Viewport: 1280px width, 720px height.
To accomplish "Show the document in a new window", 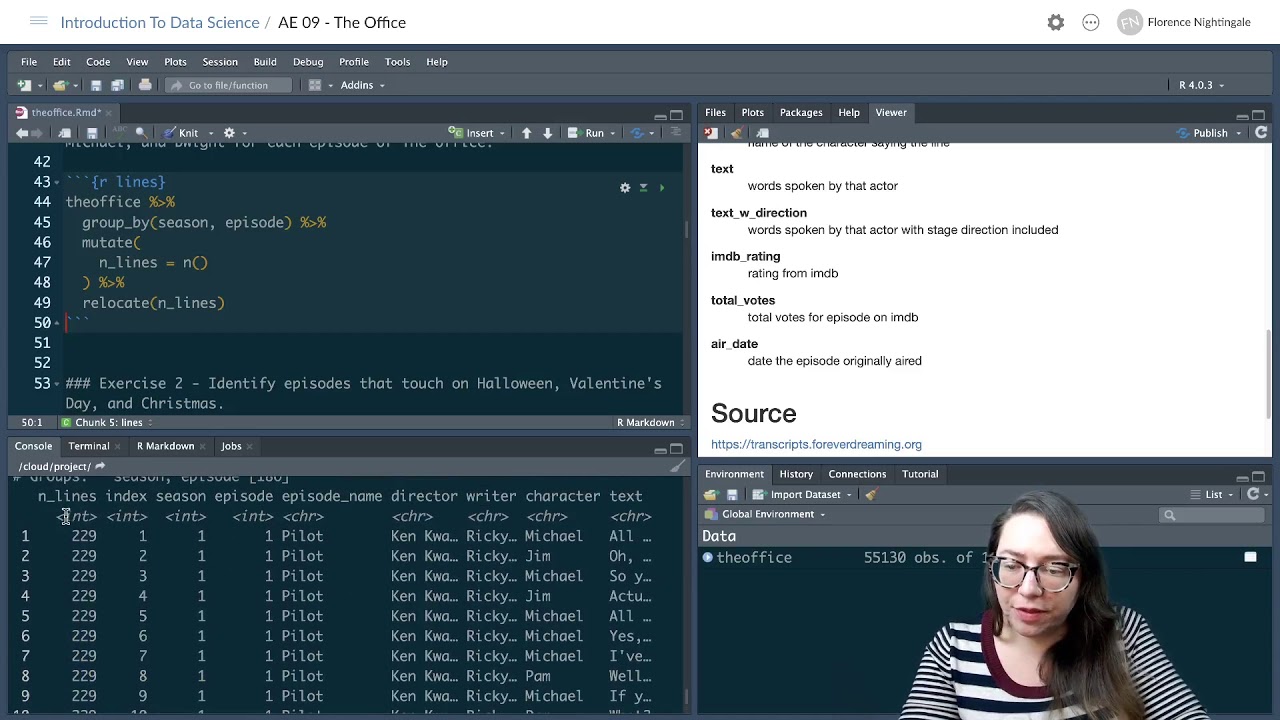I will click(65, 133).
